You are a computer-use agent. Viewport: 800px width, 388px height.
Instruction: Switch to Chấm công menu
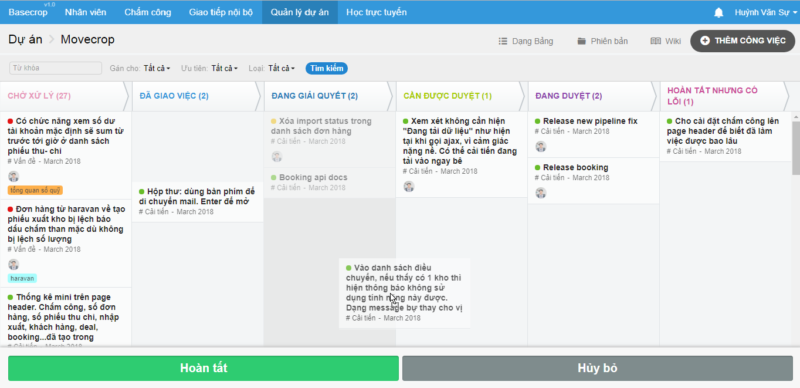[147, 12]
